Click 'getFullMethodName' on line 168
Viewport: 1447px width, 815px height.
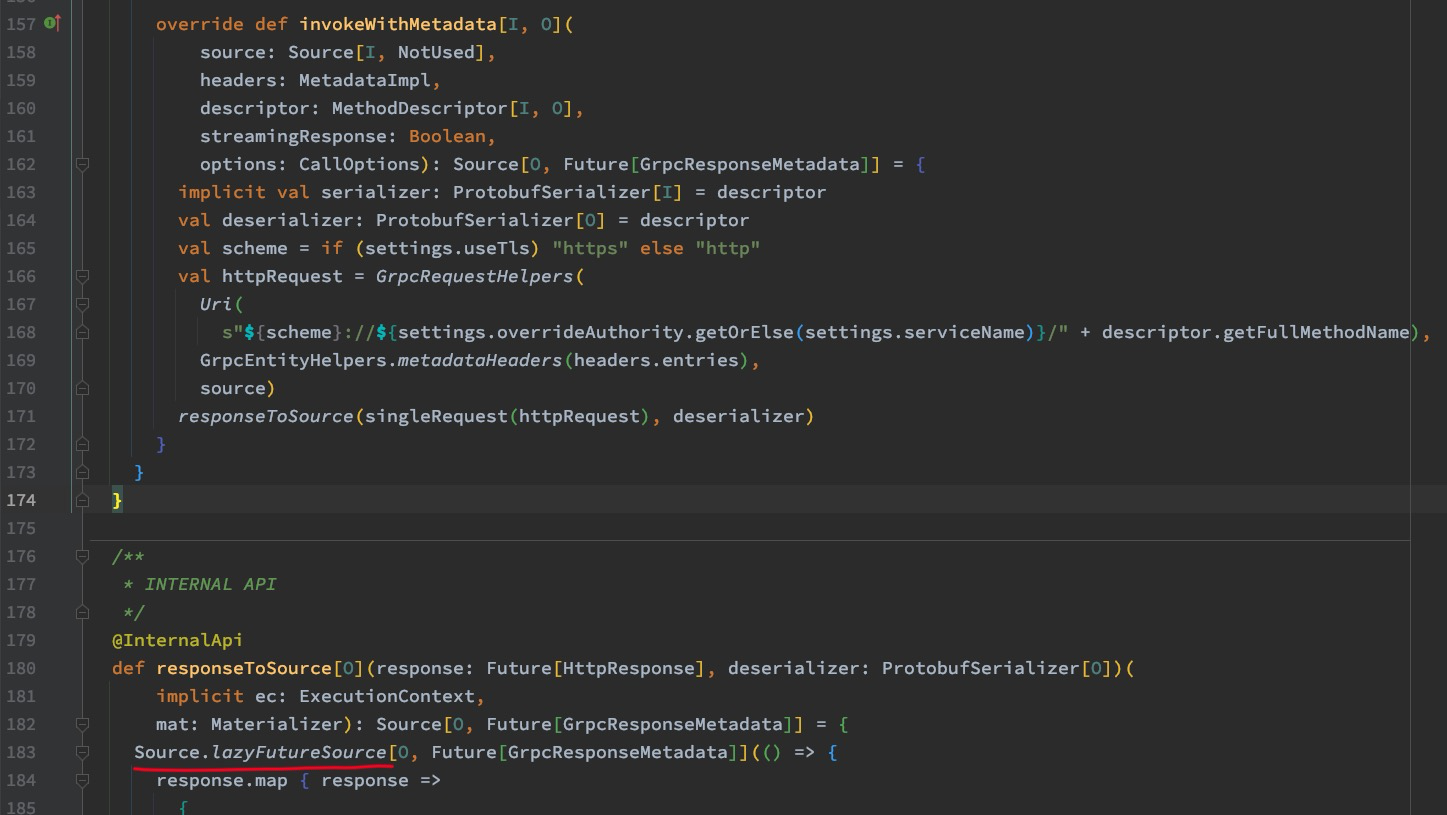[1316, 332]
